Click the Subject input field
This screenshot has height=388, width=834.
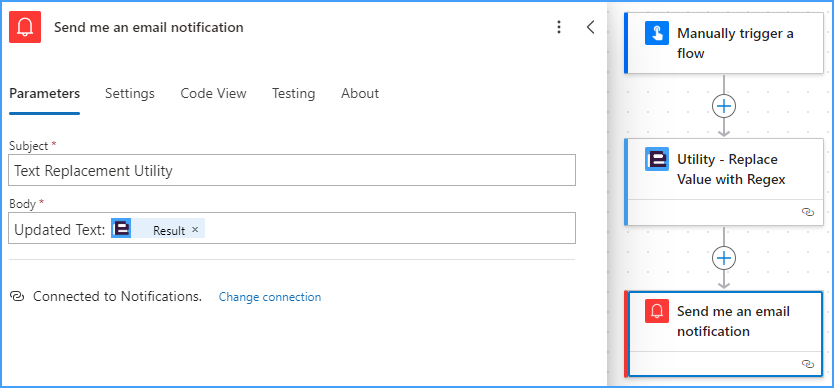click(x=292, y=170)
